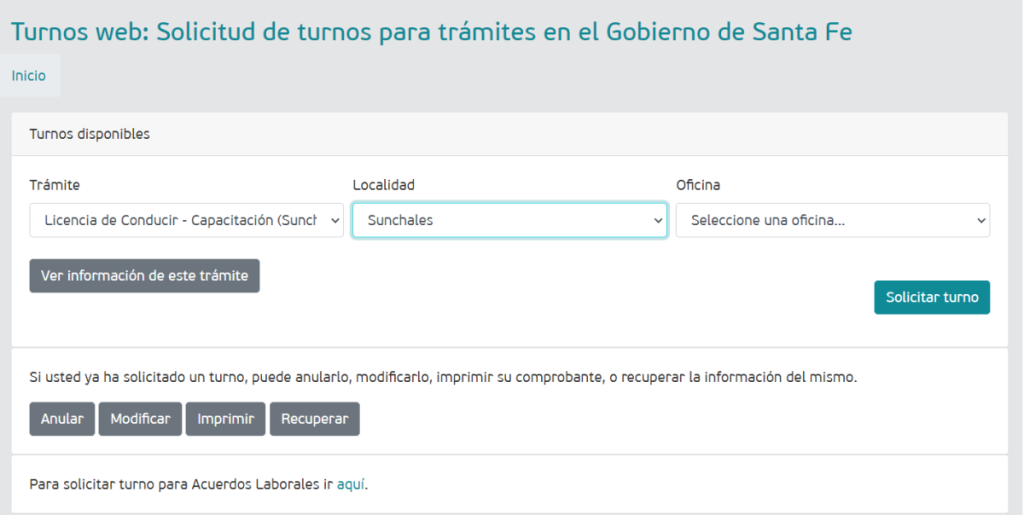Open the Inicio navigation tab
1024x515 pixels.
tap(29, 76)
